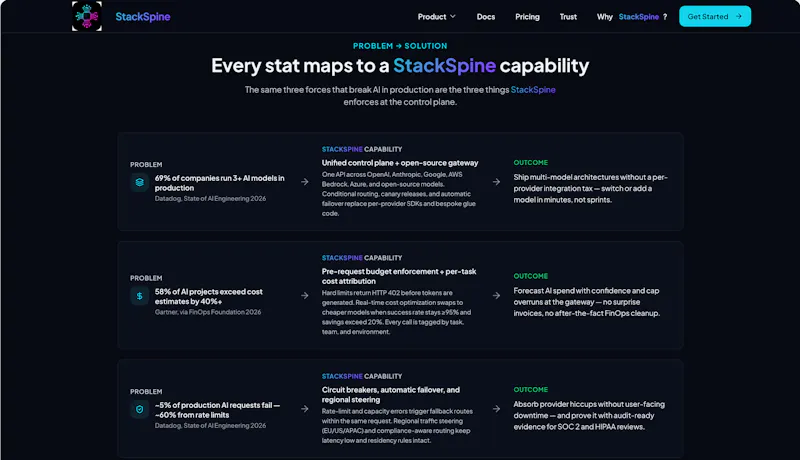Click the shield icon beside ~5% stat
Viewport: 800px width, 460px height.
coord(139,409)
